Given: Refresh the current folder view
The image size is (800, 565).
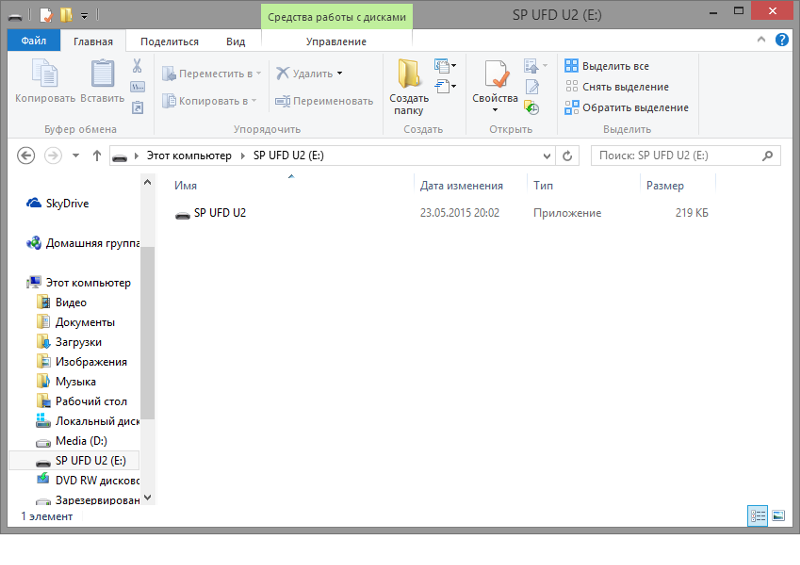Looking at the screenshot, I should click(x=568, y=156).
